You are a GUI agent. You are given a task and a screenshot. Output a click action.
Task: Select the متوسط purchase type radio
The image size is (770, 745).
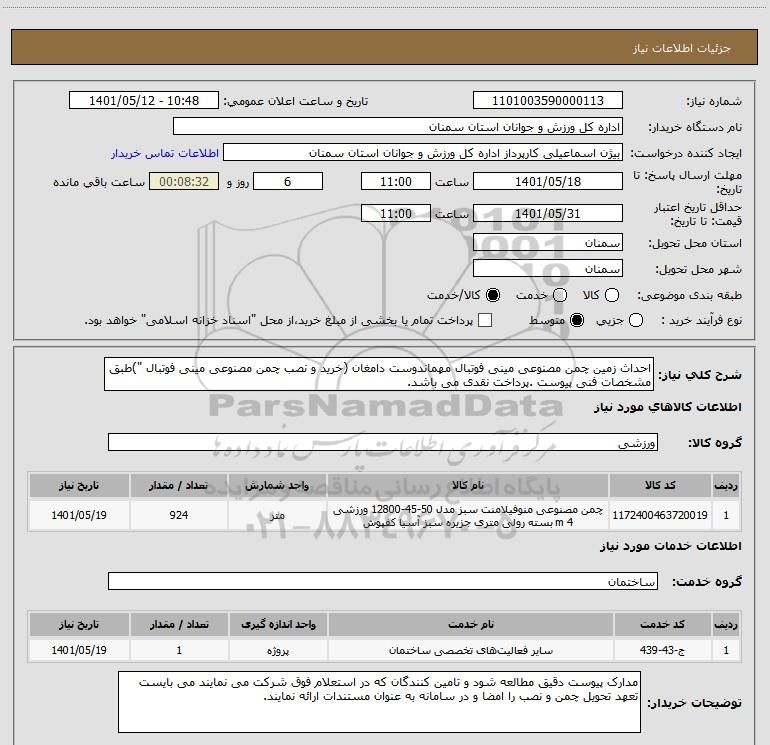coord(577,321)
